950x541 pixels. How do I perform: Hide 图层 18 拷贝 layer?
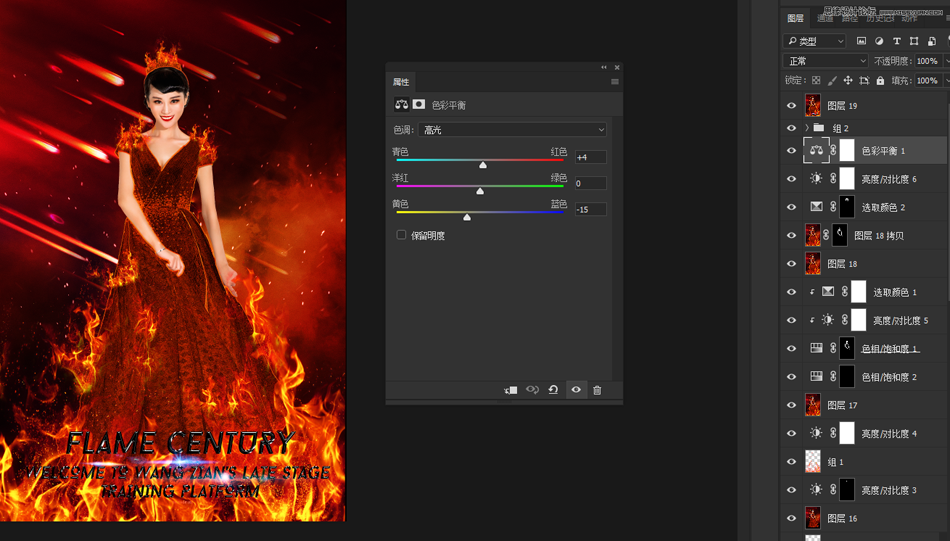point(791,235)
